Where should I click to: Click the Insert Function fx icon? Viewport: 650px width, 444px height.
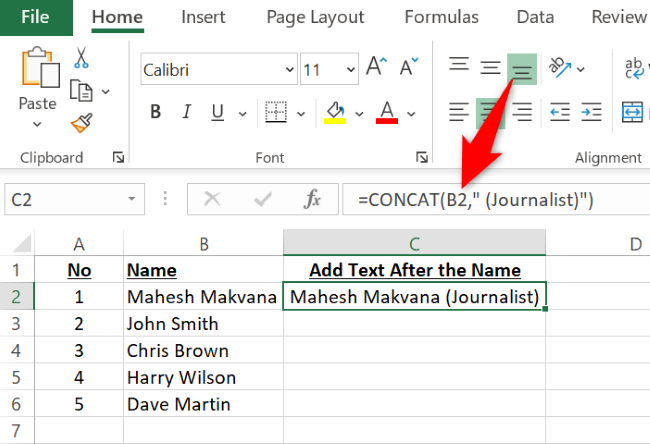pos(312,199)
